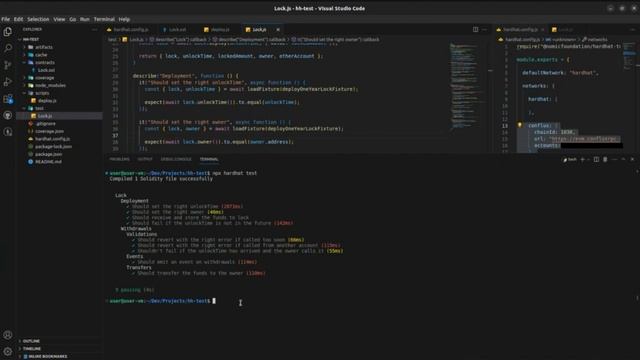This screenshot has height=360, width=640.
Task: Click the split editor icon of left group
Action: tap(476, 29)
